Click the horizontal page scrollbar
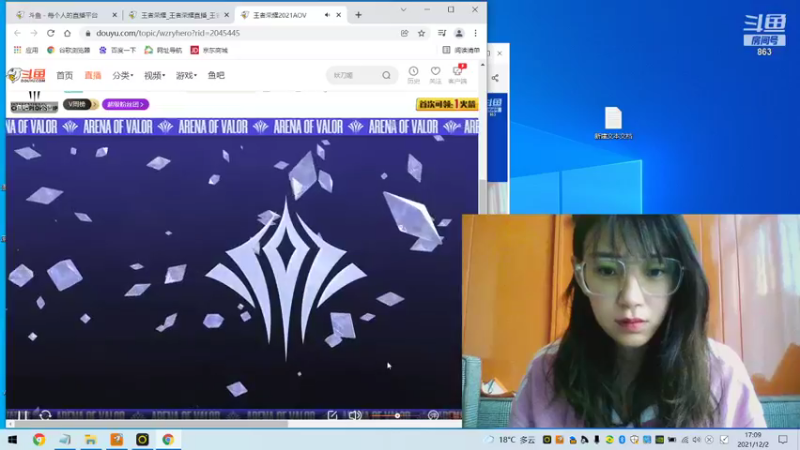800x450 pixels. click(151, 423)
